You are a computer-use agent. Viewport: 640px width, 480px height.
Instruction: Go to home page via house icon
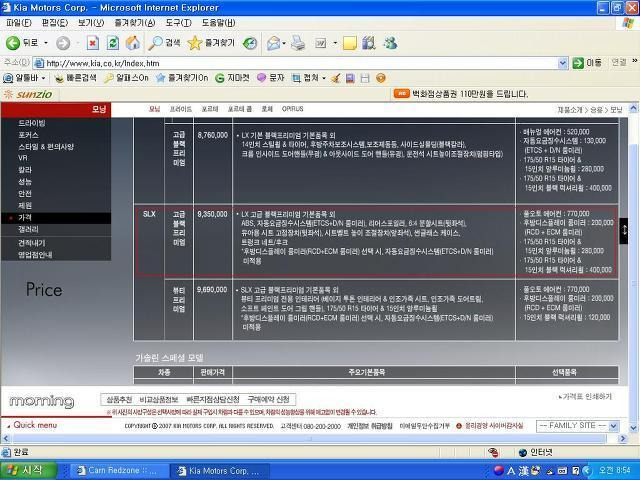pos(133,43)
